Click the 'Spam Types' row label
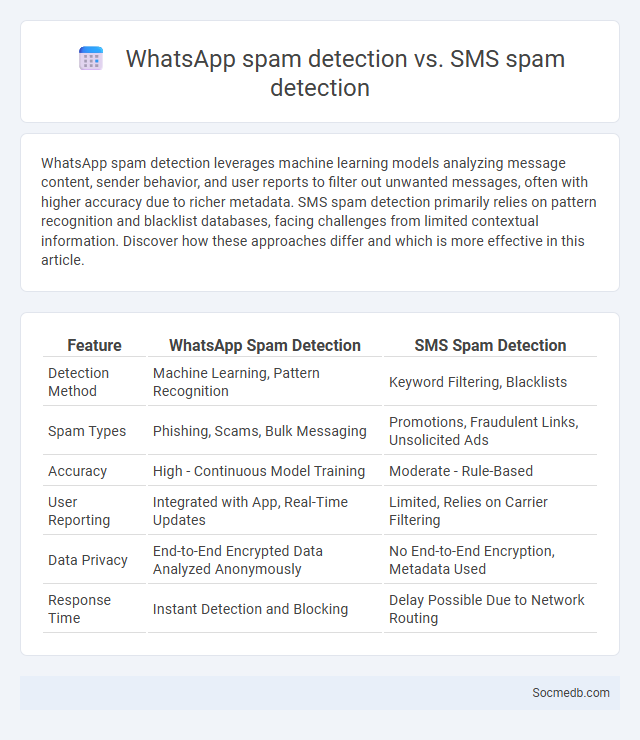640x740 pixels. pyautogui.click(x=94, y=431)
